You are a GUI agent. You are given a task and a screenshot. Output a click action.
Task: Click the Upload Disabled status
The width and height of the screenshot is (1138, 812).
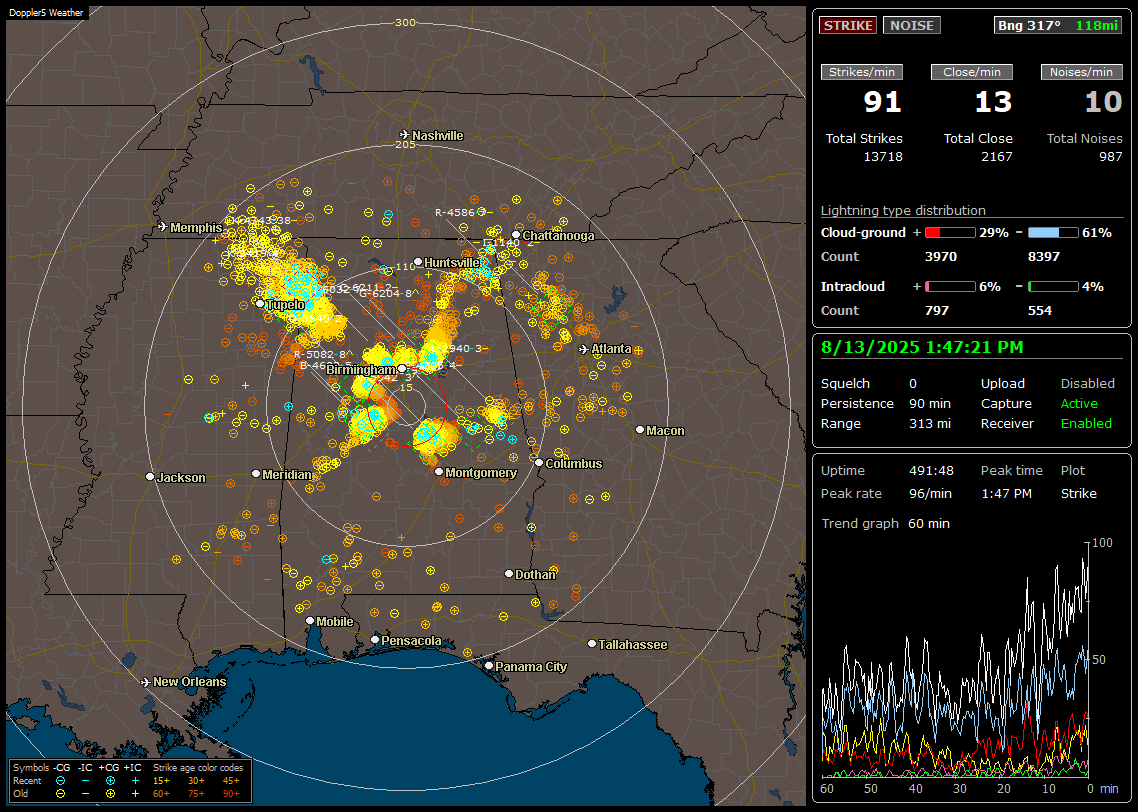pos(1087,383)
